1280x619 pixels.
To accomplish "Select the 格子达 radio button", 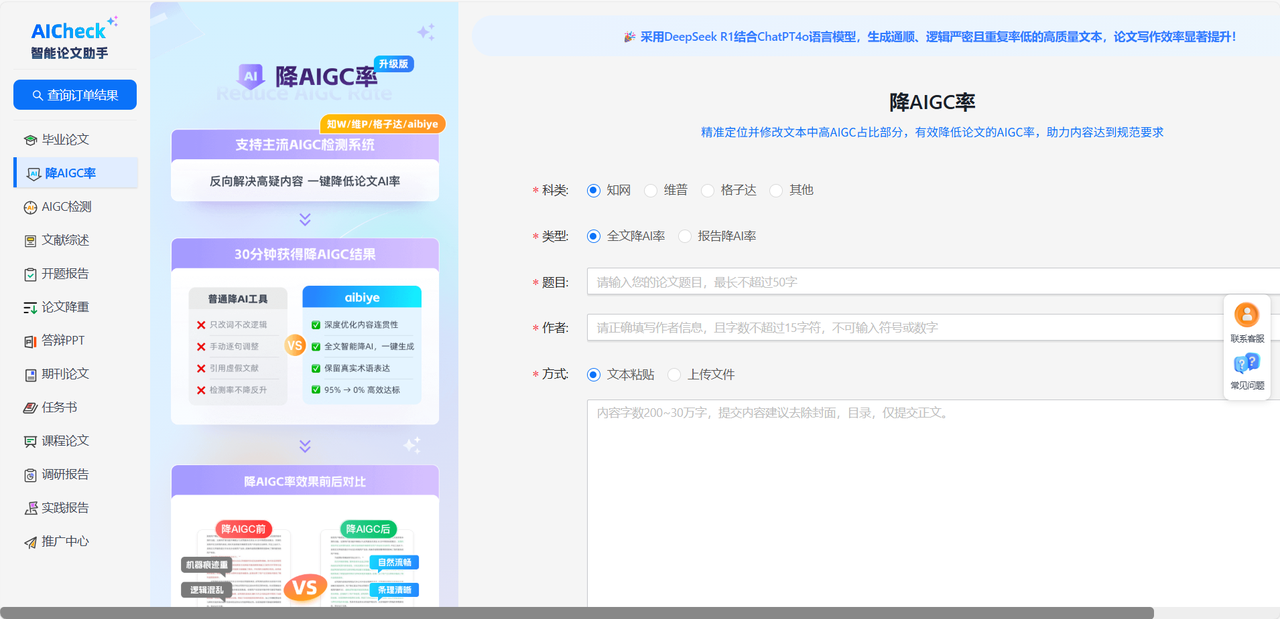I will click(x=708, y=190).
